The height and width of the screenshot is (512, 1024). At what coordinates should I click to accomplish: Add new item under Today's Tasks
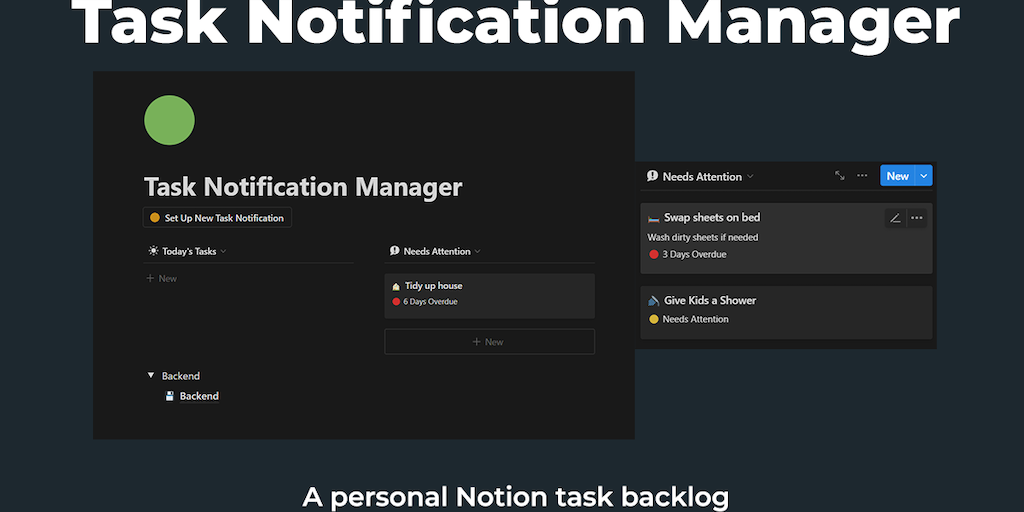(161, 278)
